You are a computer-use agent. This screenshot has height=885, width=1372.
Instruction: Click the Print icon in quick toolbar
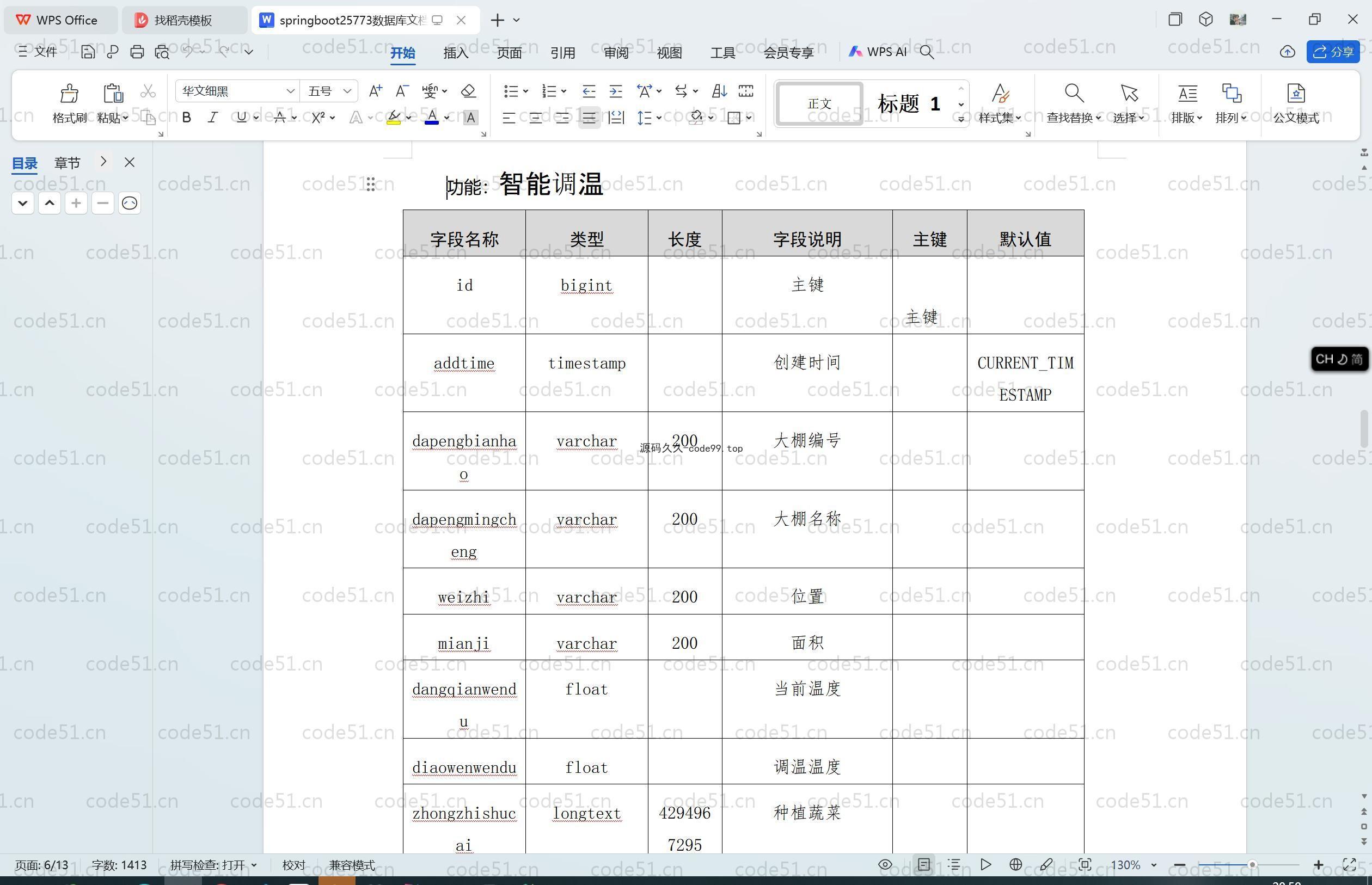(137, 52)
